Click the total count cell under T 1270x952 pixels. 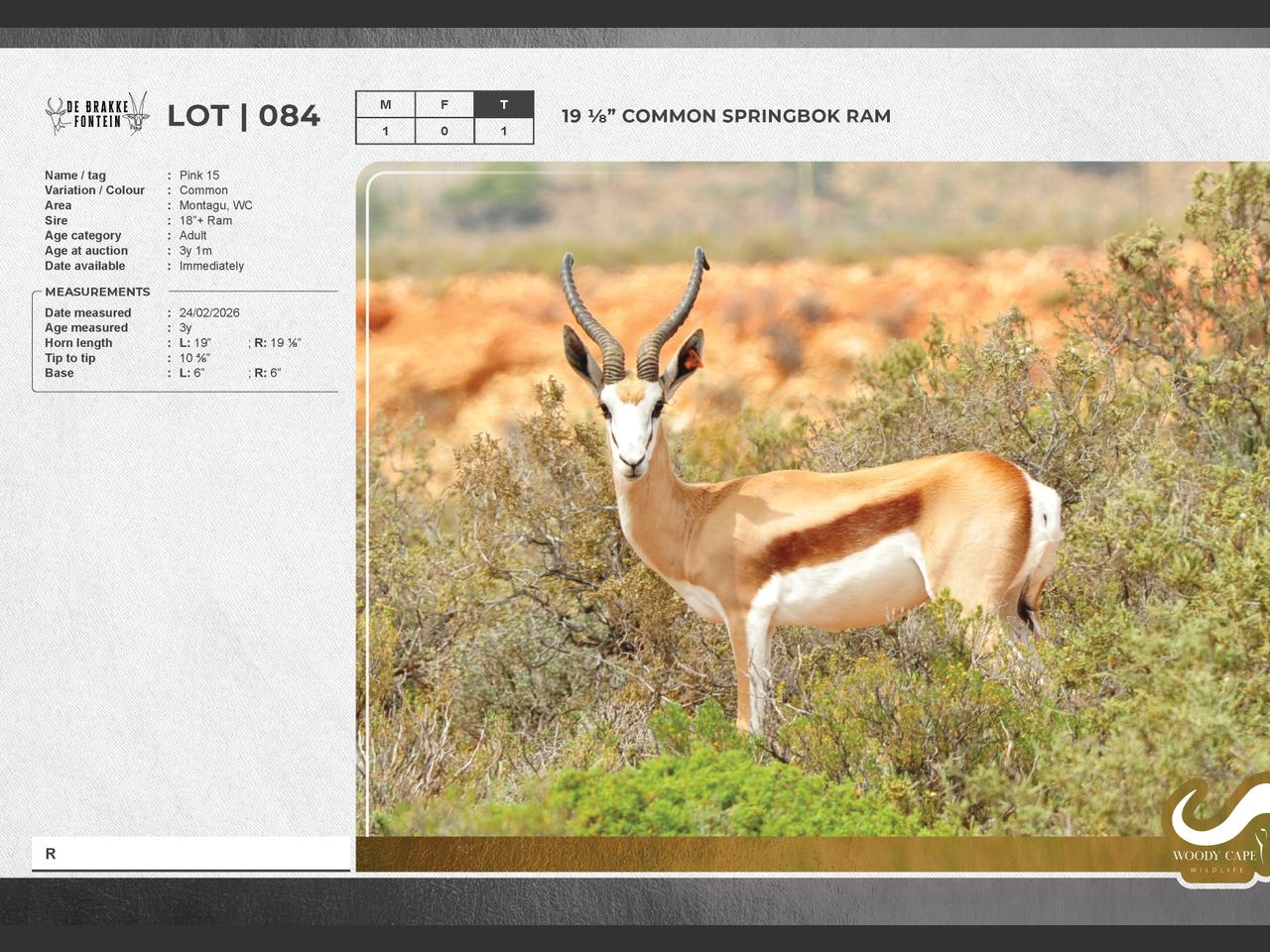click(x=504, y=131)
